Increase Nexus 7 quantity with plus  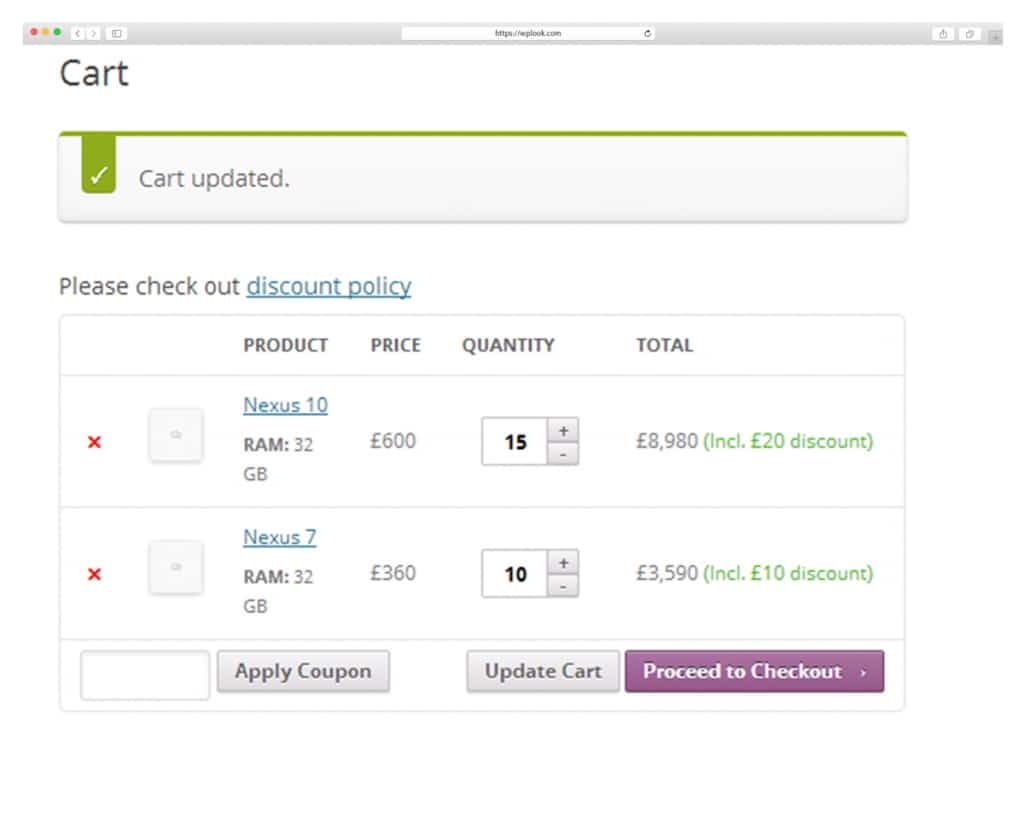click(563, 562)
